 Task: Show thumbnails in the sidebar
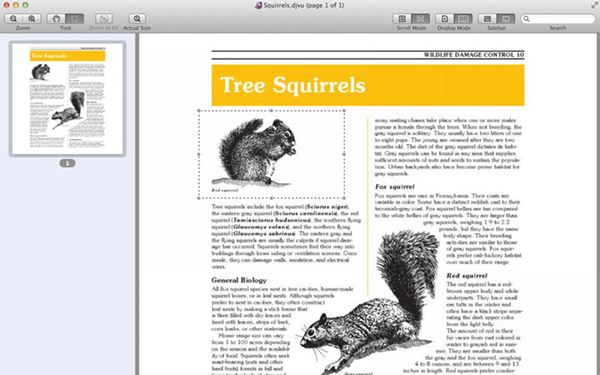488,18
